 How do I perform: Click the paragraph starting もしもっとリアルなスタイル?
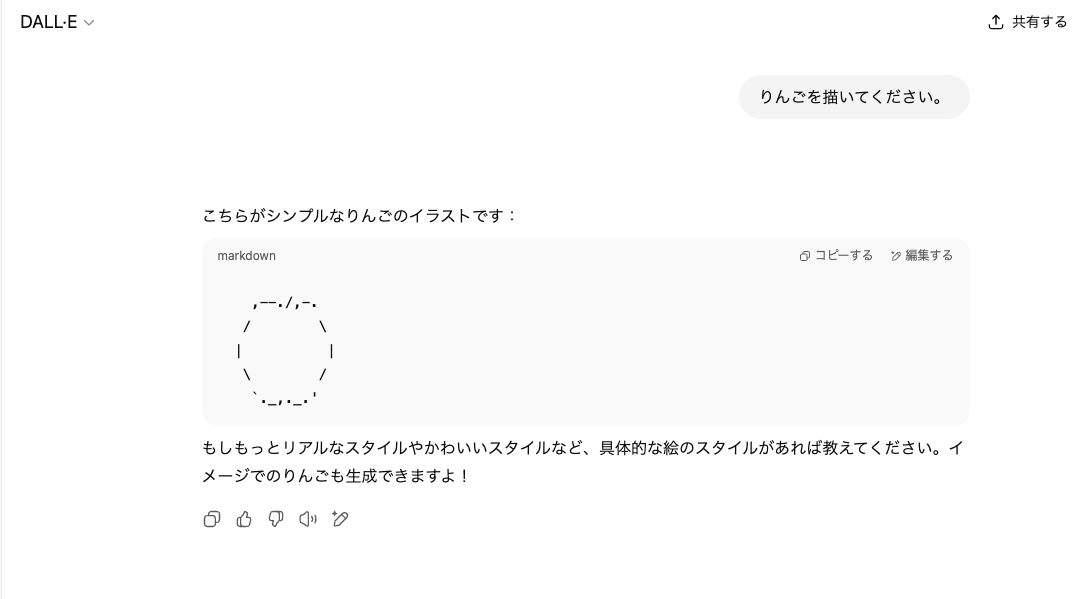pos(582,462)
